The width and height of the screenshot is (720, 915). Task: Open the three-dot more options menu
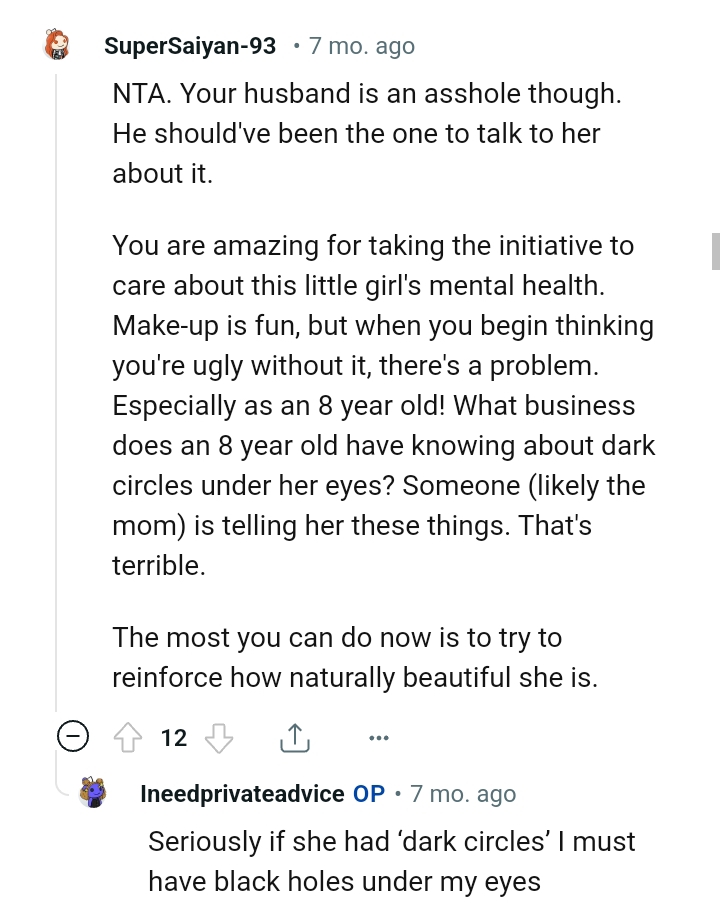click(x=377, y=739)
